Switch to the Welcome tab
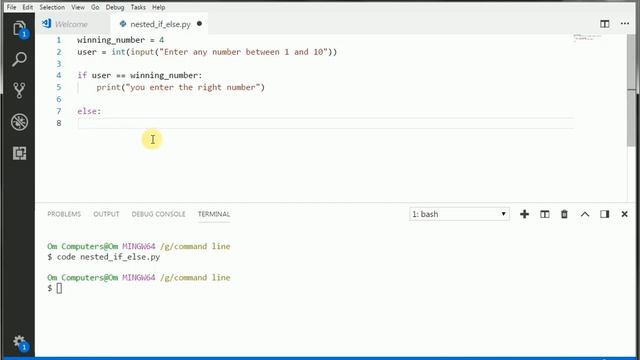The width and height of the screenshot is (640, 360). (x=72, y=24)
